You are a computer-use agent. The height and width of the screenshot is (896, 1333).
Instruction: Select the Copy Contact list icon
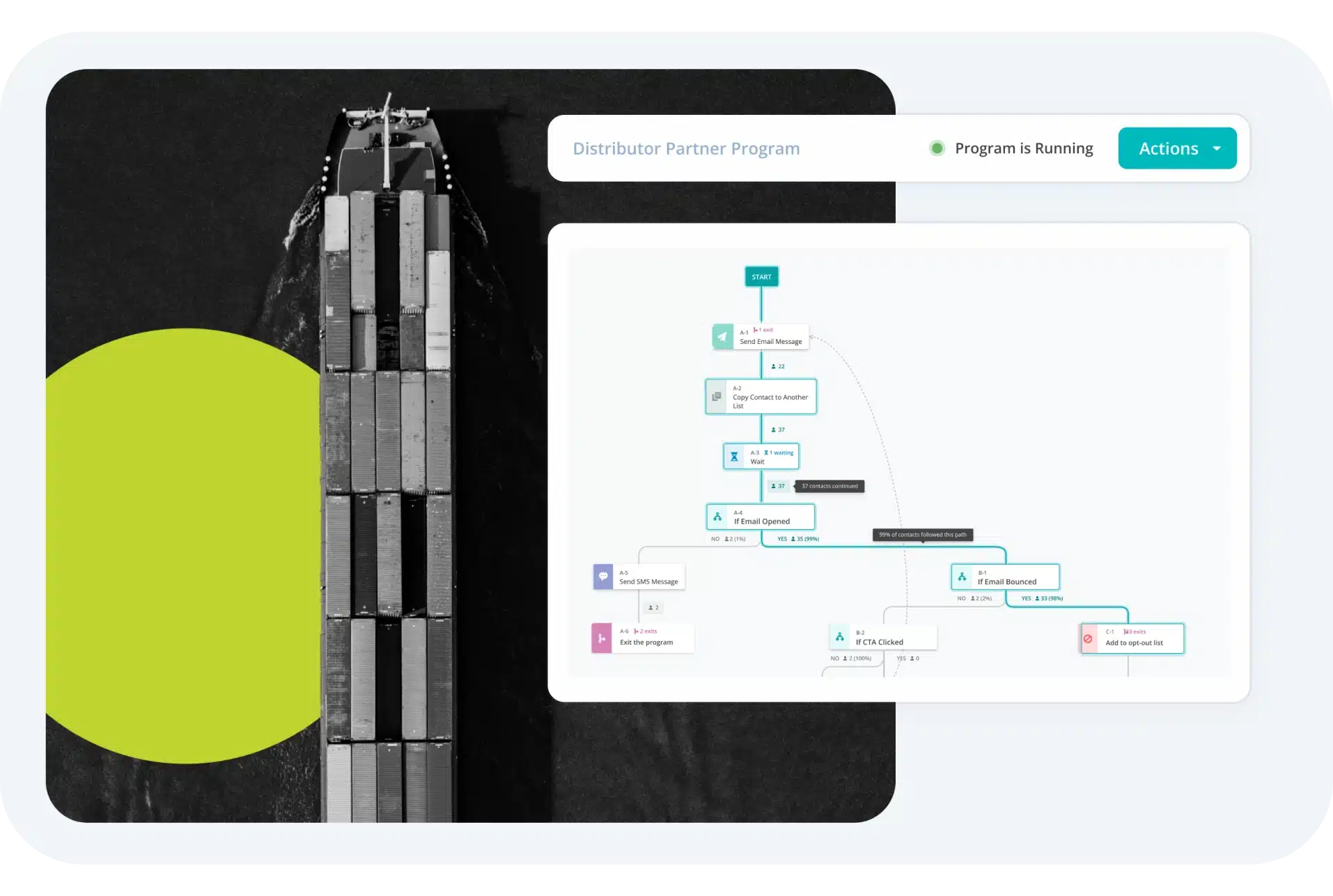(x=716, y=397)
